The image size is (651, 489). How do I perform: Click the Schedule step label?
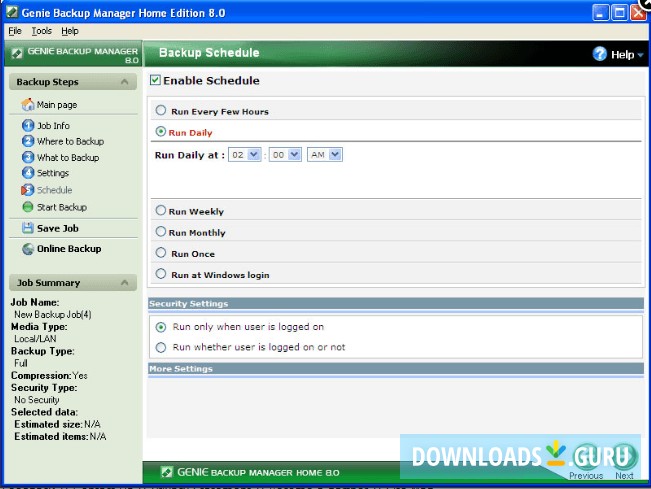click(54, 190)
